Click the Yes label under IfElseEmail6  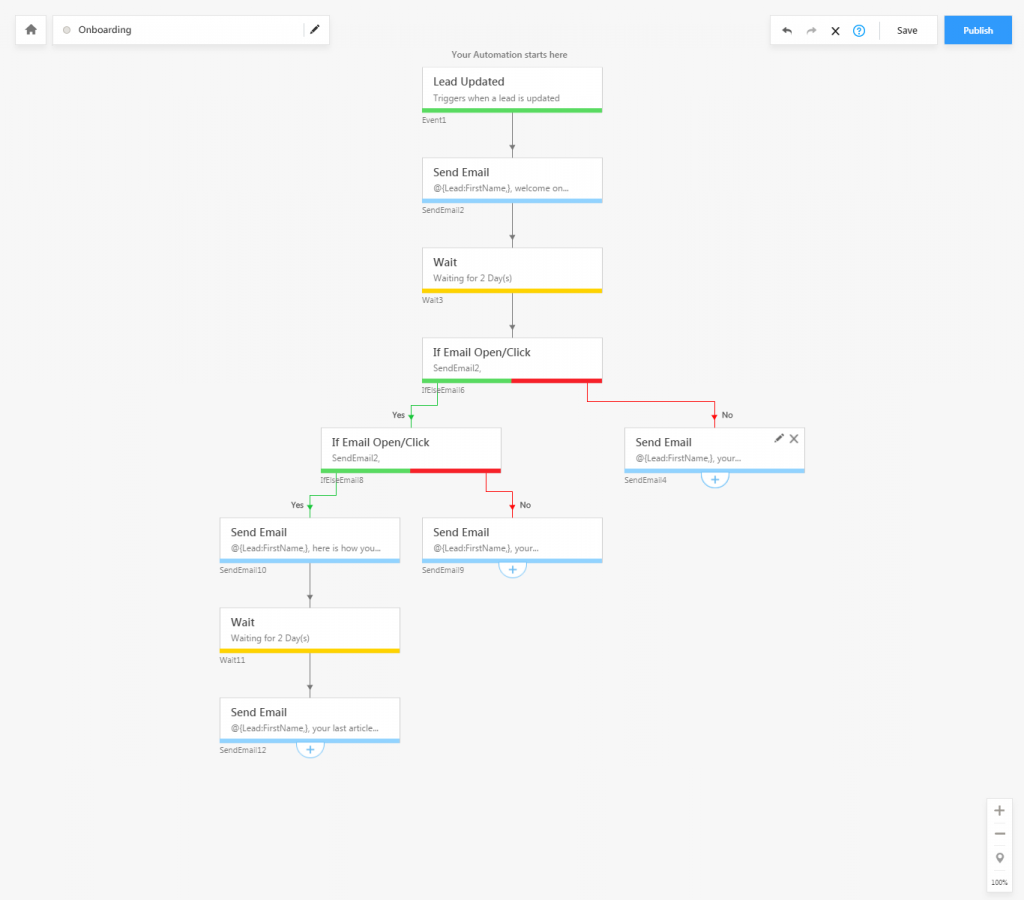pos(398,415)
